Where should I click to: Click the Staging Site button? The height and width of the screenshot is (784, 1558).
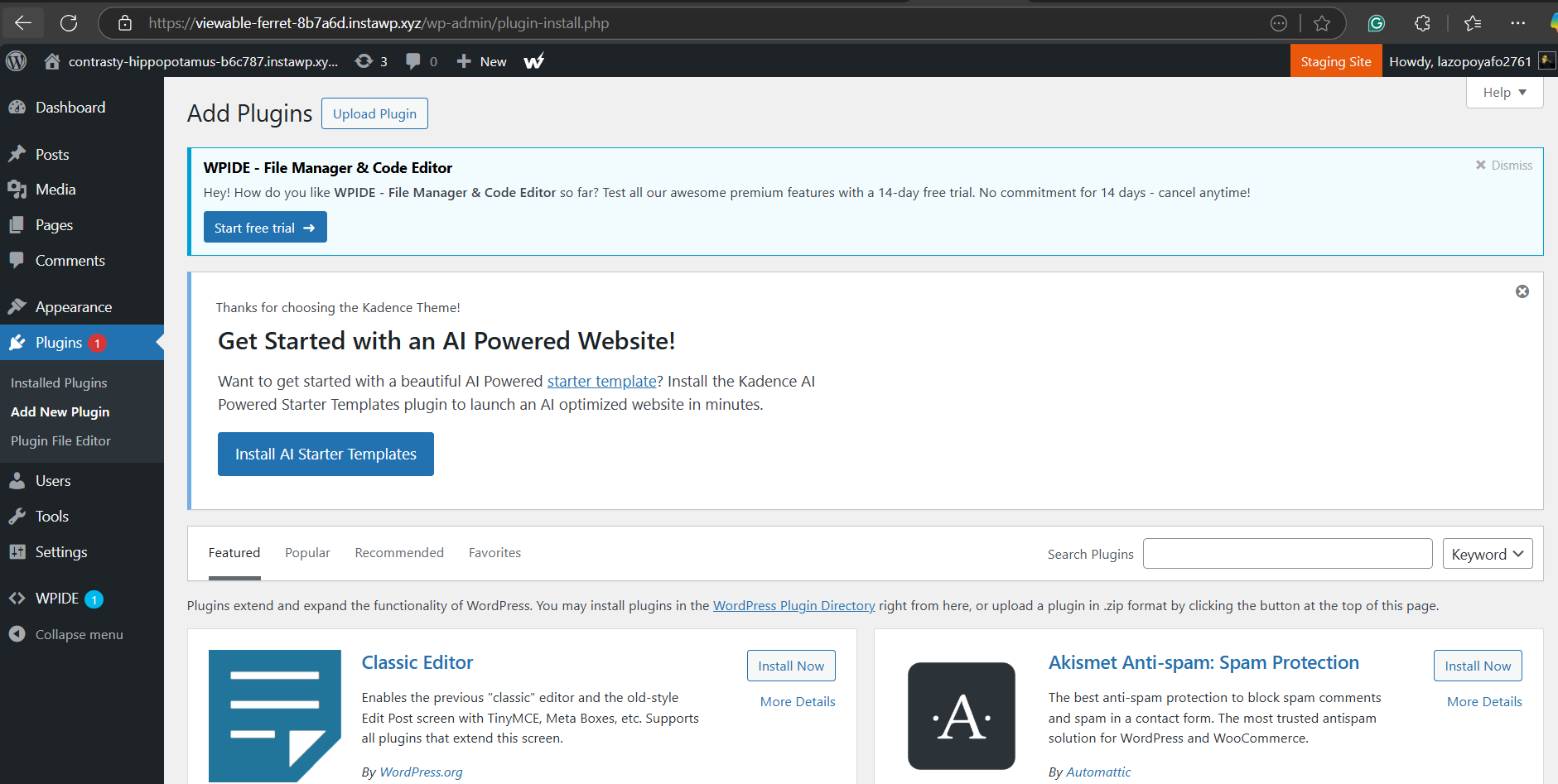click(1336, 61)
